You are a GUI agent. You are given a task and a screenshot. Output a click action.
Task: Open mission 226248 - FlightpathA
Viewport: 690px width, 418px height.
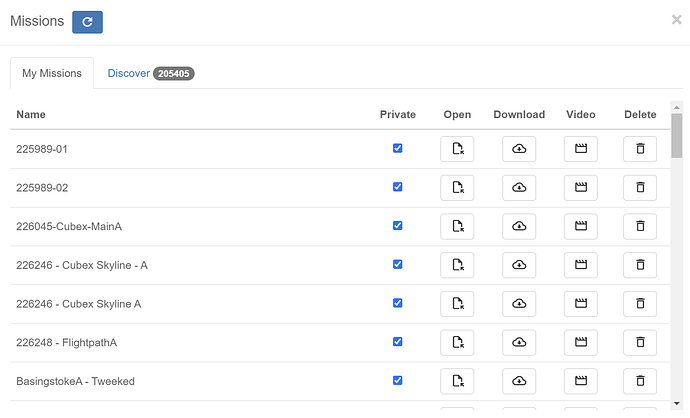click(457, 342)
